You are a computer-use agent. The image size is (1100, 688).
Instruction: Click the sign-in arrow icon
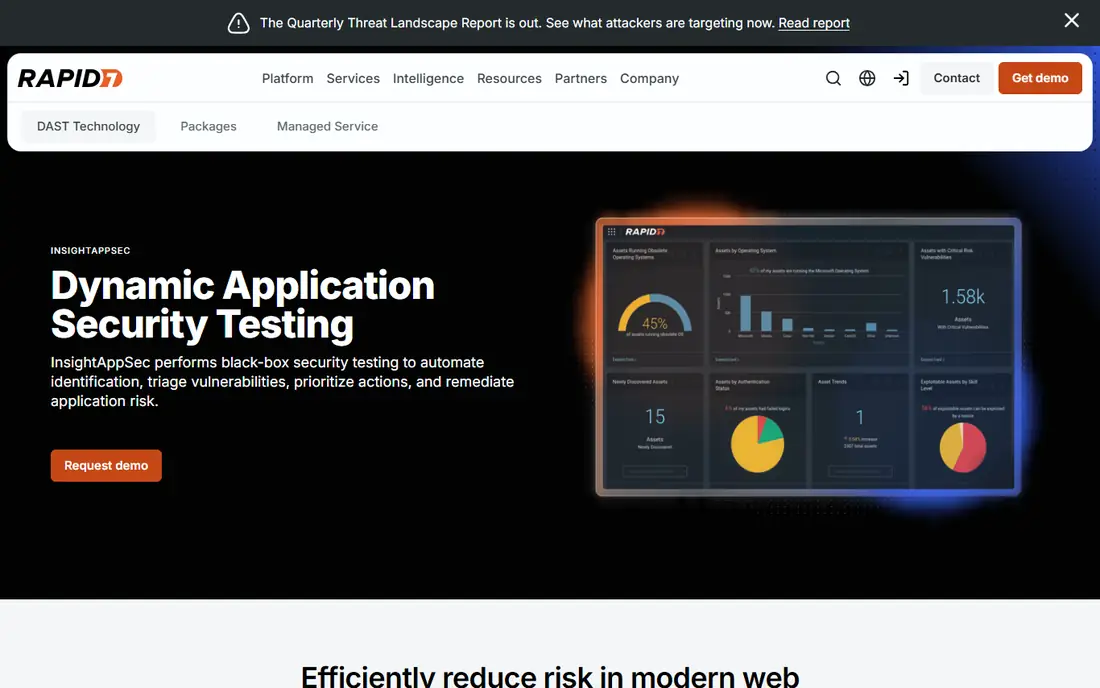pyautogui.click(x=901, y=78)
